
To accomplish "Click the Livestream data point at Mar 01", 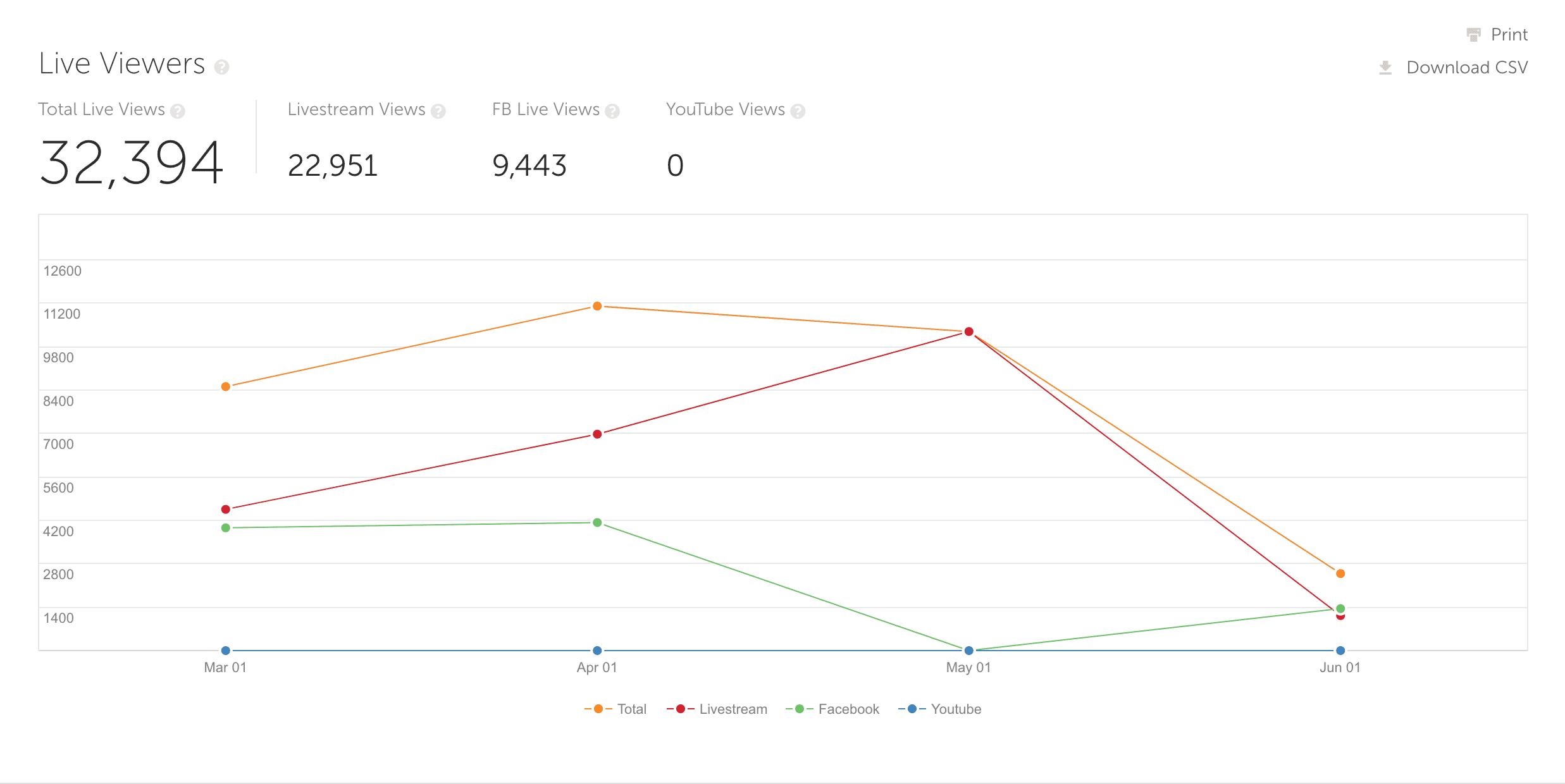I will click(x=226, y=509).
